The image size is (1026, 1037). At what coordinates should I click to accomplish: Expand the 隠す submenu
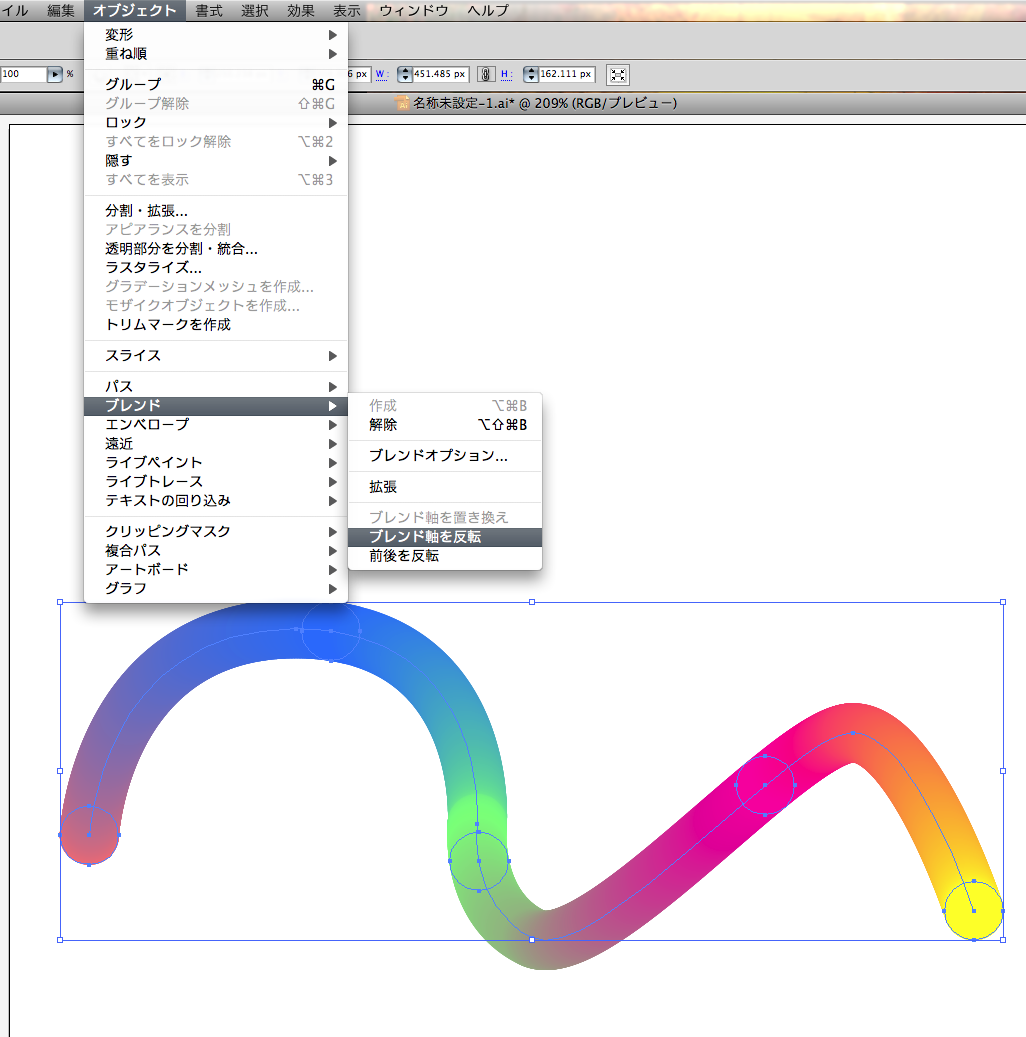pos(216,161)
